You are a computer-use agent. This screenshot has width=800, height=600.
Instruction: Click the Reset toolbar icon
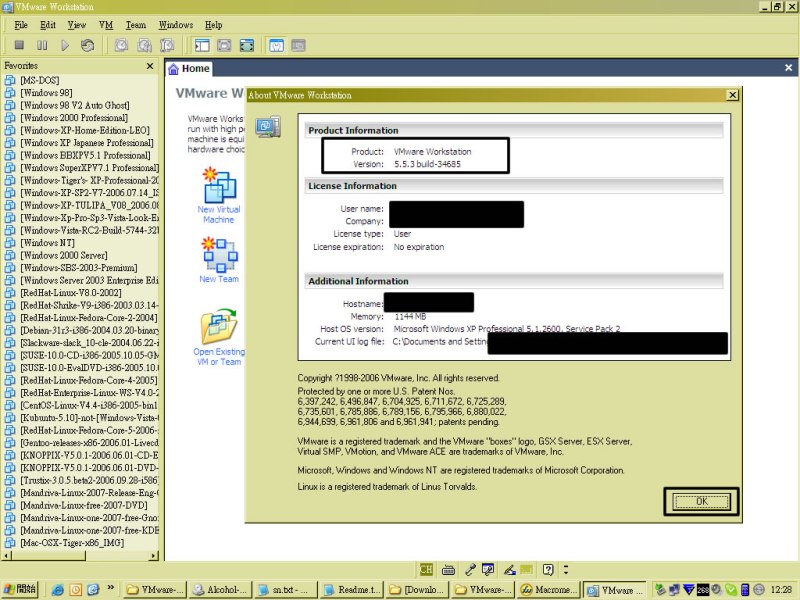point(87,45)
